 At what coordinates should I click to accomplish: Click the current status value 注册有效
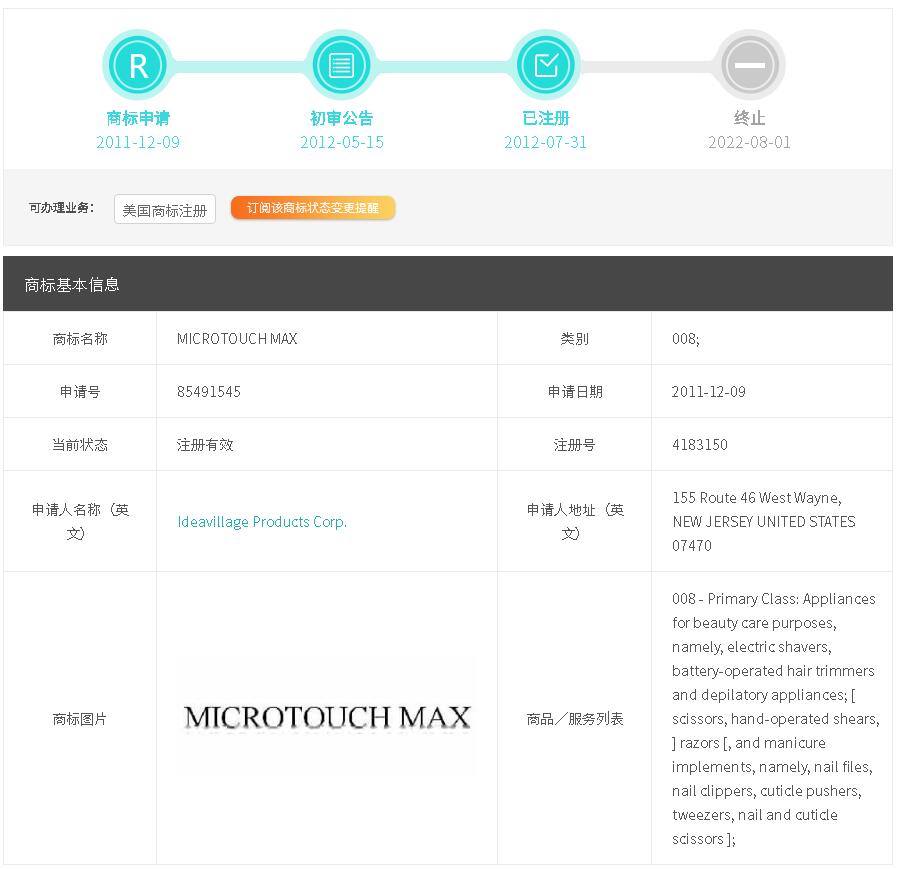click(x=205, y=445)
